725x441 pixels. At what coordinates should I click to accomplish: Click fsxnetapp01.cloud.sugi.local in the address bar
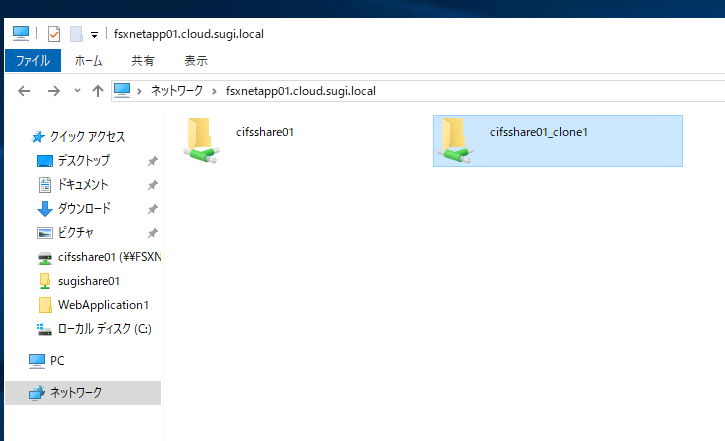click(x=301, y=91)
